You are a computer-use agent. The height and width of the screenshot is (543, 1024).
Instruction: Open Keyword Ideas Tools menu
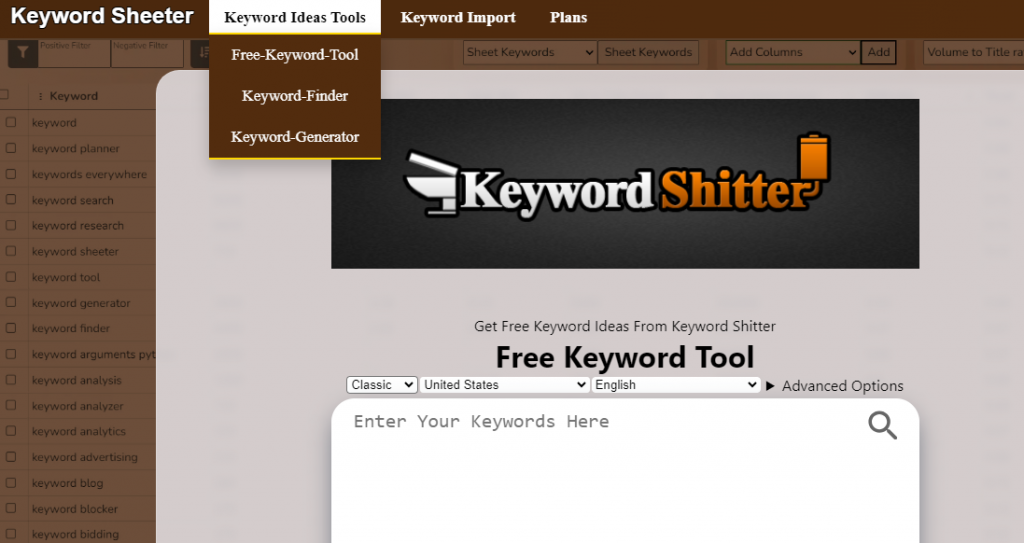[295, 18]
